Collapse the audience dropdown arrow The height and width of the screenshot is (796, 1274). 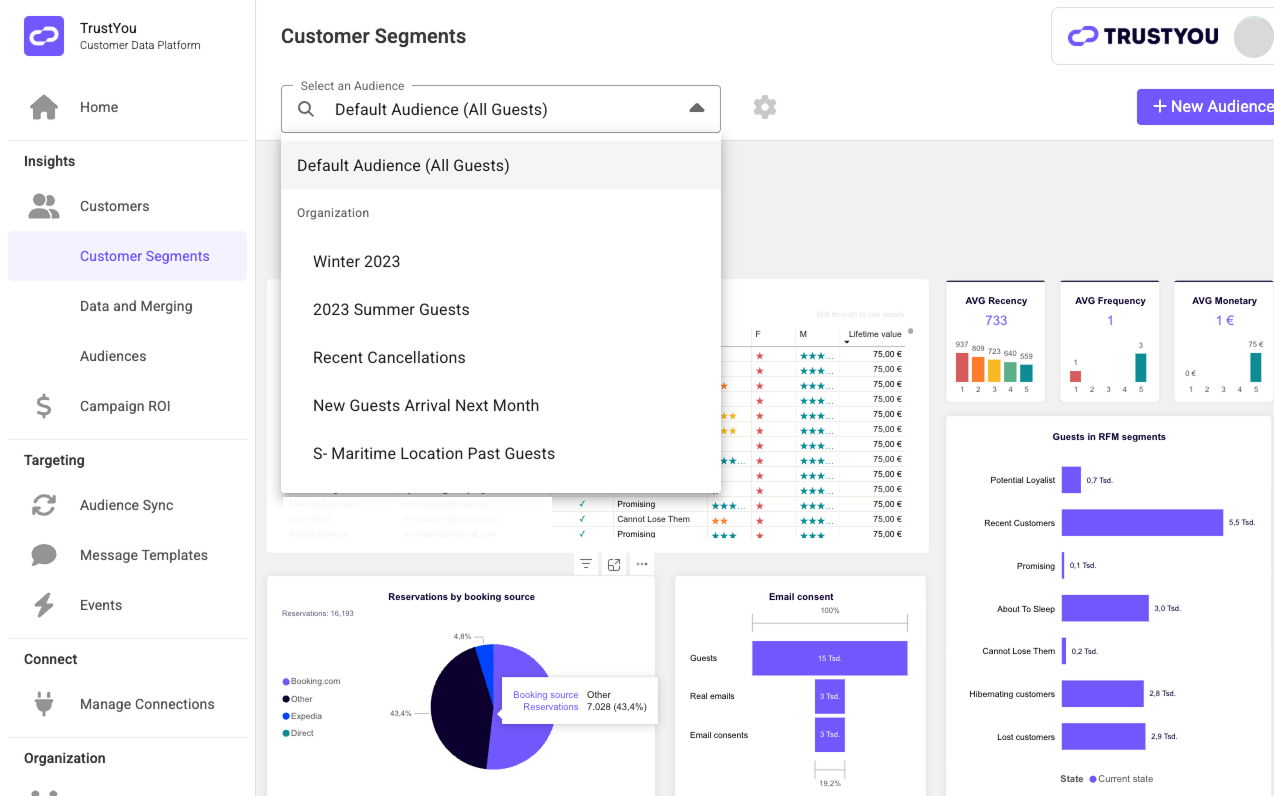697,109
